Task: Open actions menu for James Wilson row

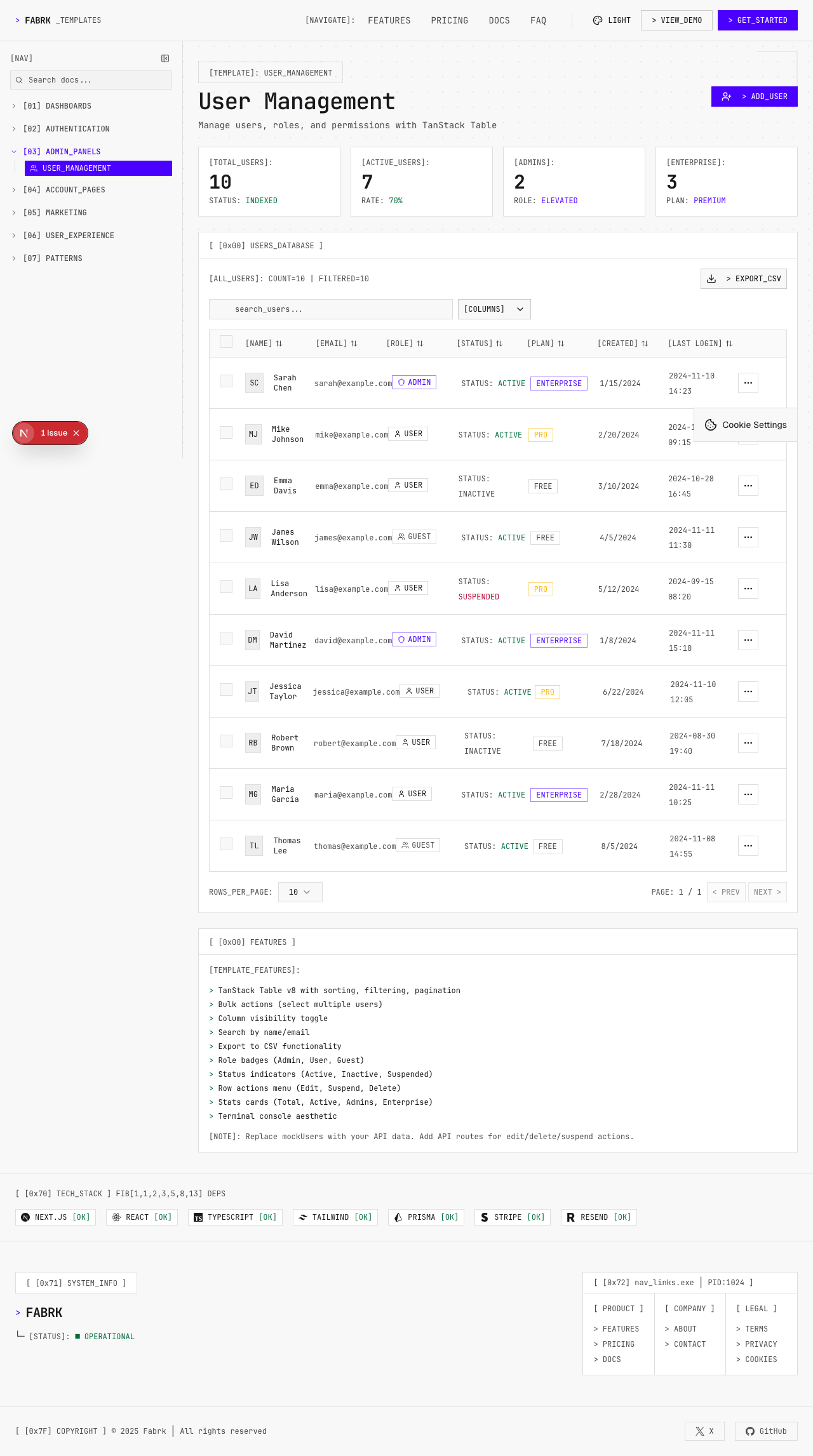Action: (748, 537)
